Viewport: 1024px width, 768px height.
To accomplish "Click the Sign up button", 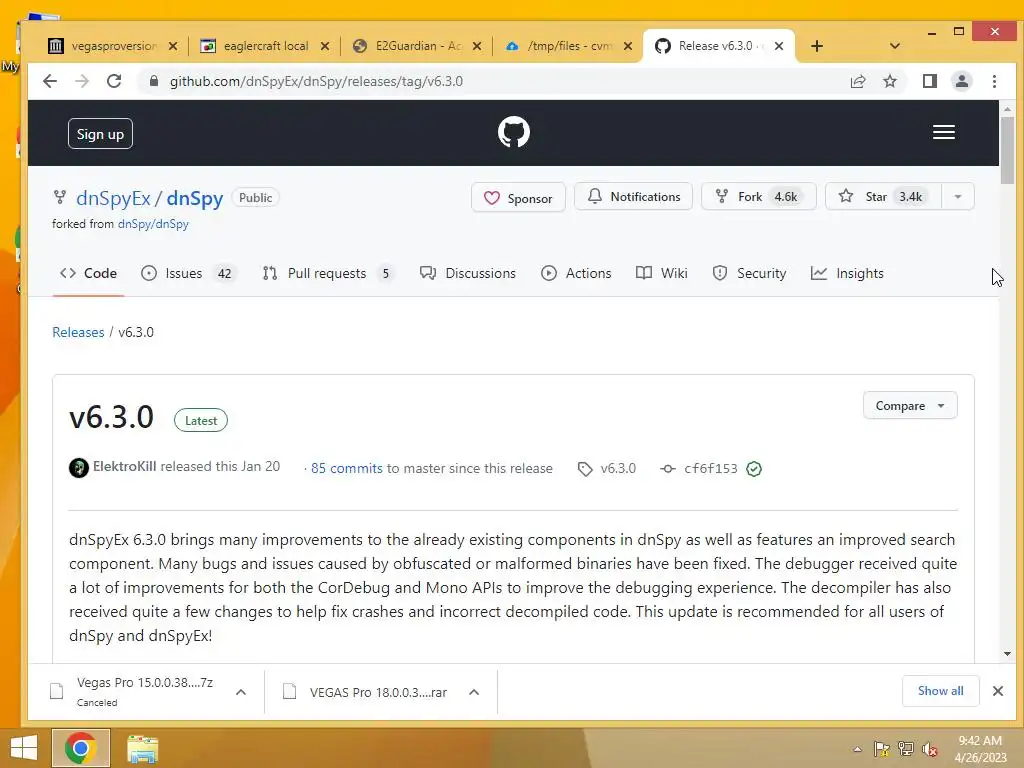I will [x=100, y=134].
